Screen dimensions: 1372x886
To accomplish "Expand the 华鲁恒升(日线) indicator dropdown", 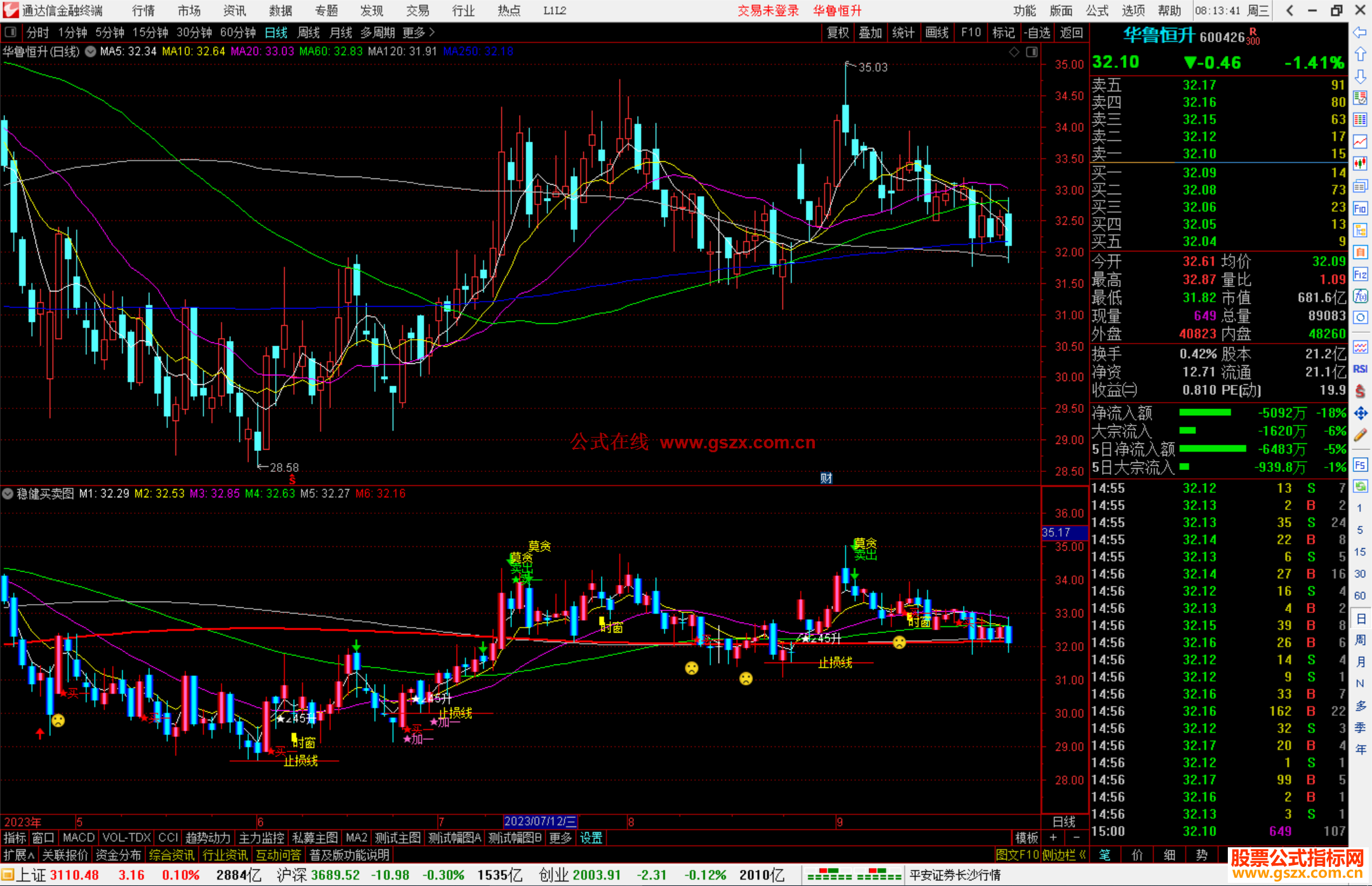I will pos(90,51).
